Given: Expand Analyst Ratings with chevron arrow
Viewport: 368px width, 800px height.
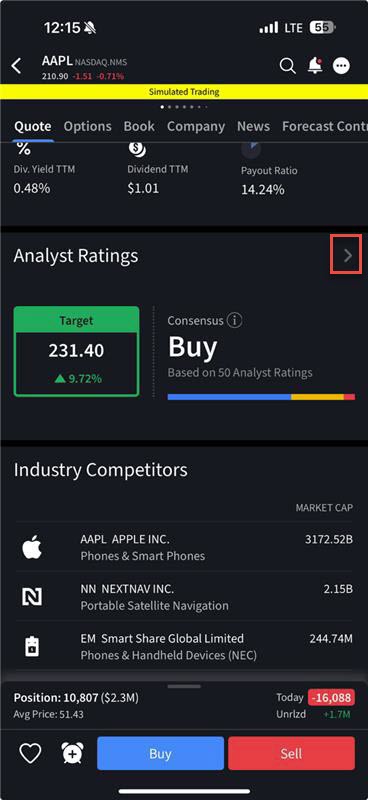Looking at the screenshot, I should (348, 255).
